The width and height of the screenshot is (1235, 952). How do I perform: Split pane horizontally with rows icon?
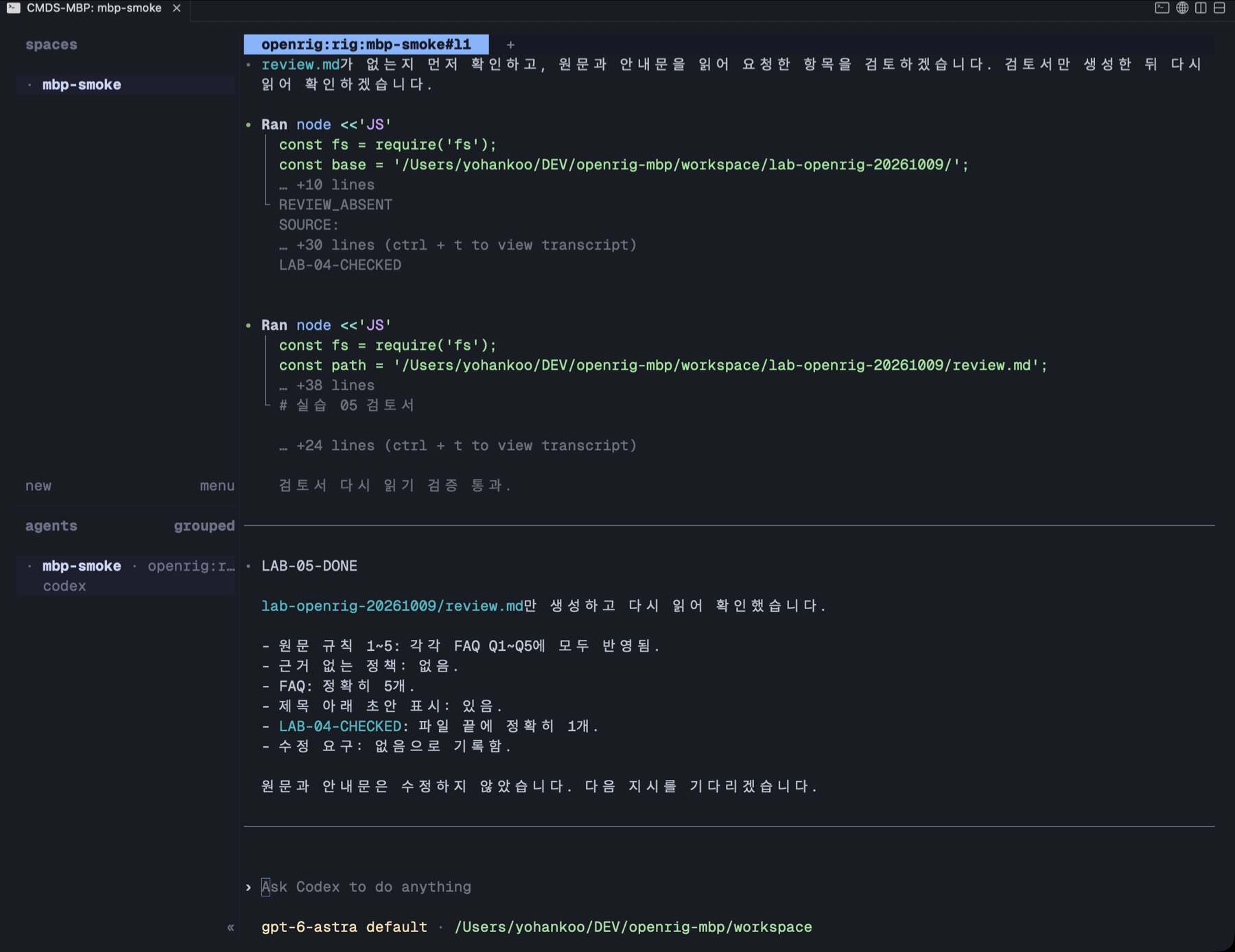(x=1219, y=8)
